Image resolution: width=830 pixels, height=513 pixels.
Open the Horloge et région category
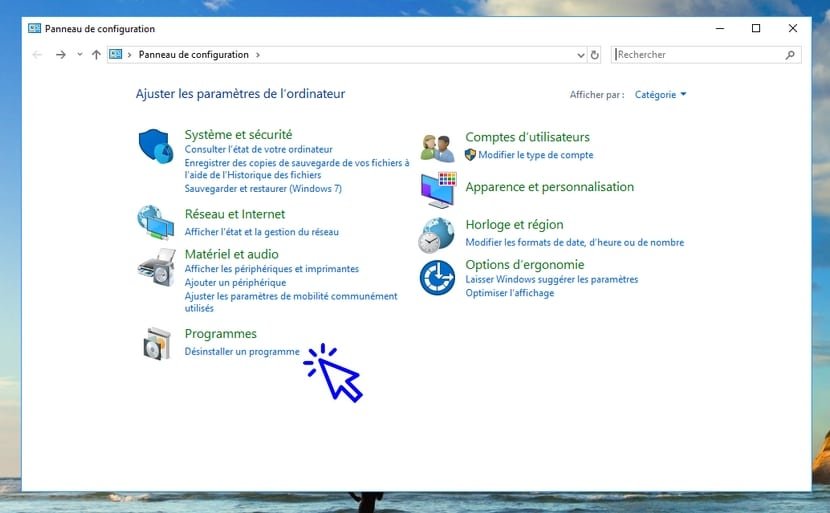[514, 224]
